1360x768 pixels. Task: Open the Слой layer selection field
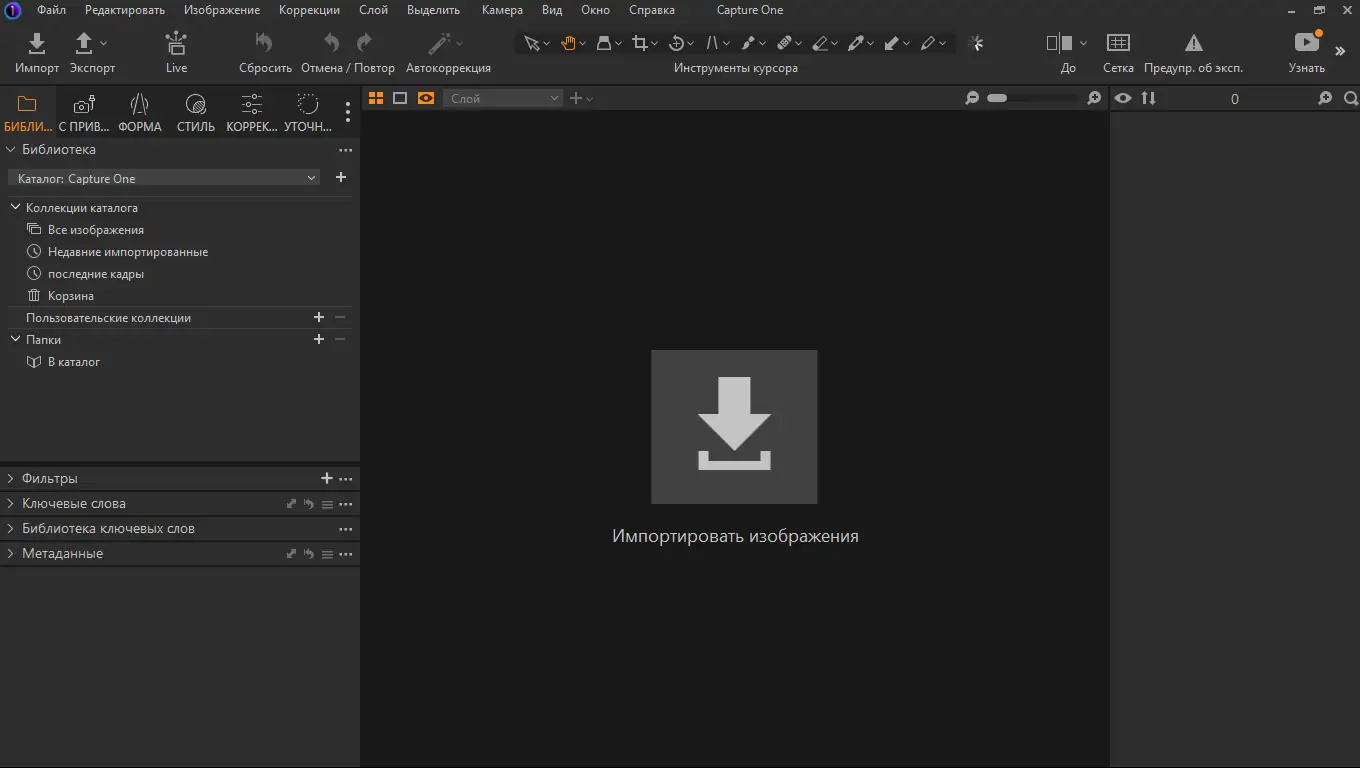click(504, 98)
